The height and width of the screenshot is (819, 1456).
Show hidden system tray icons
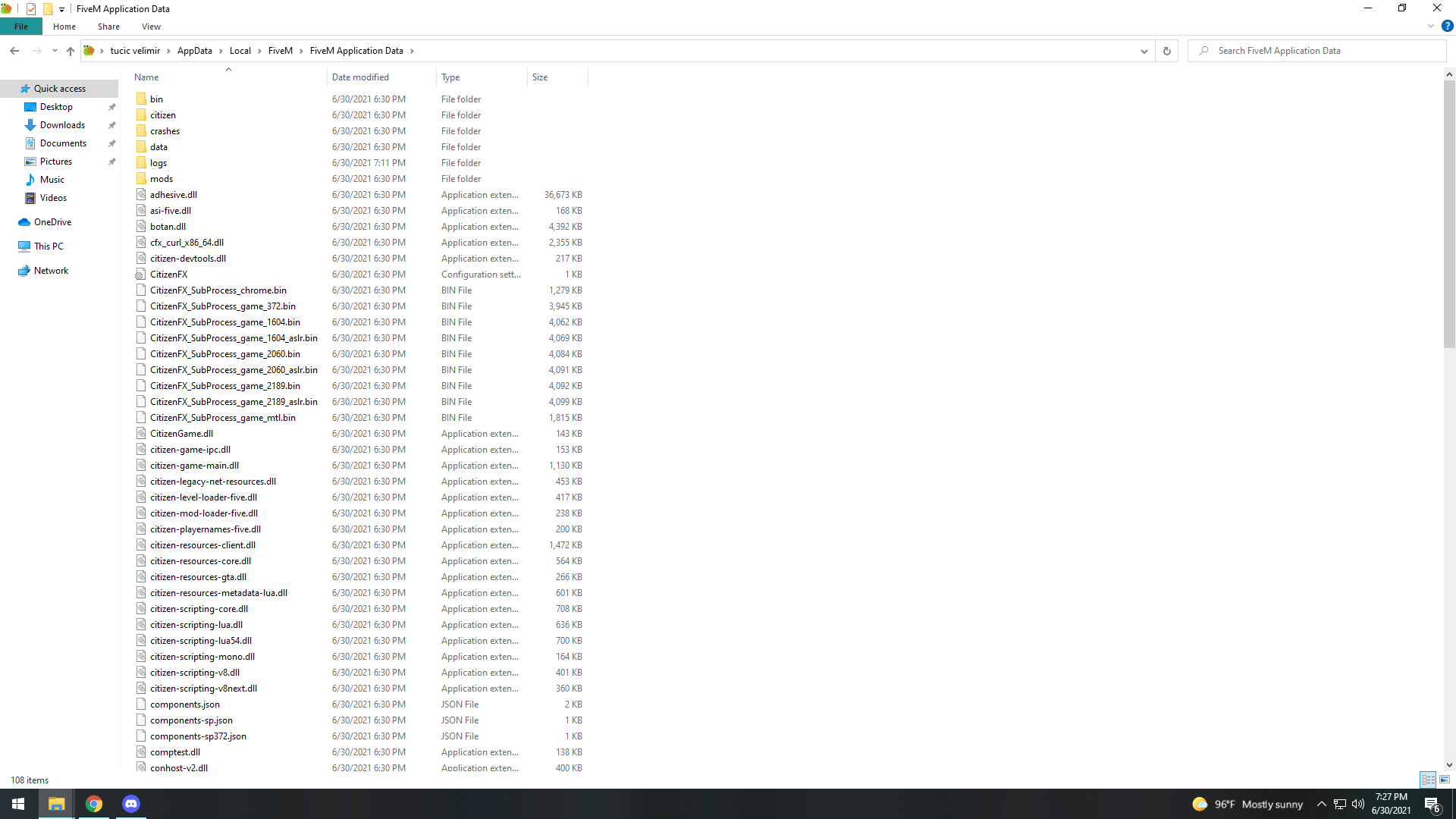(1322, 804)
